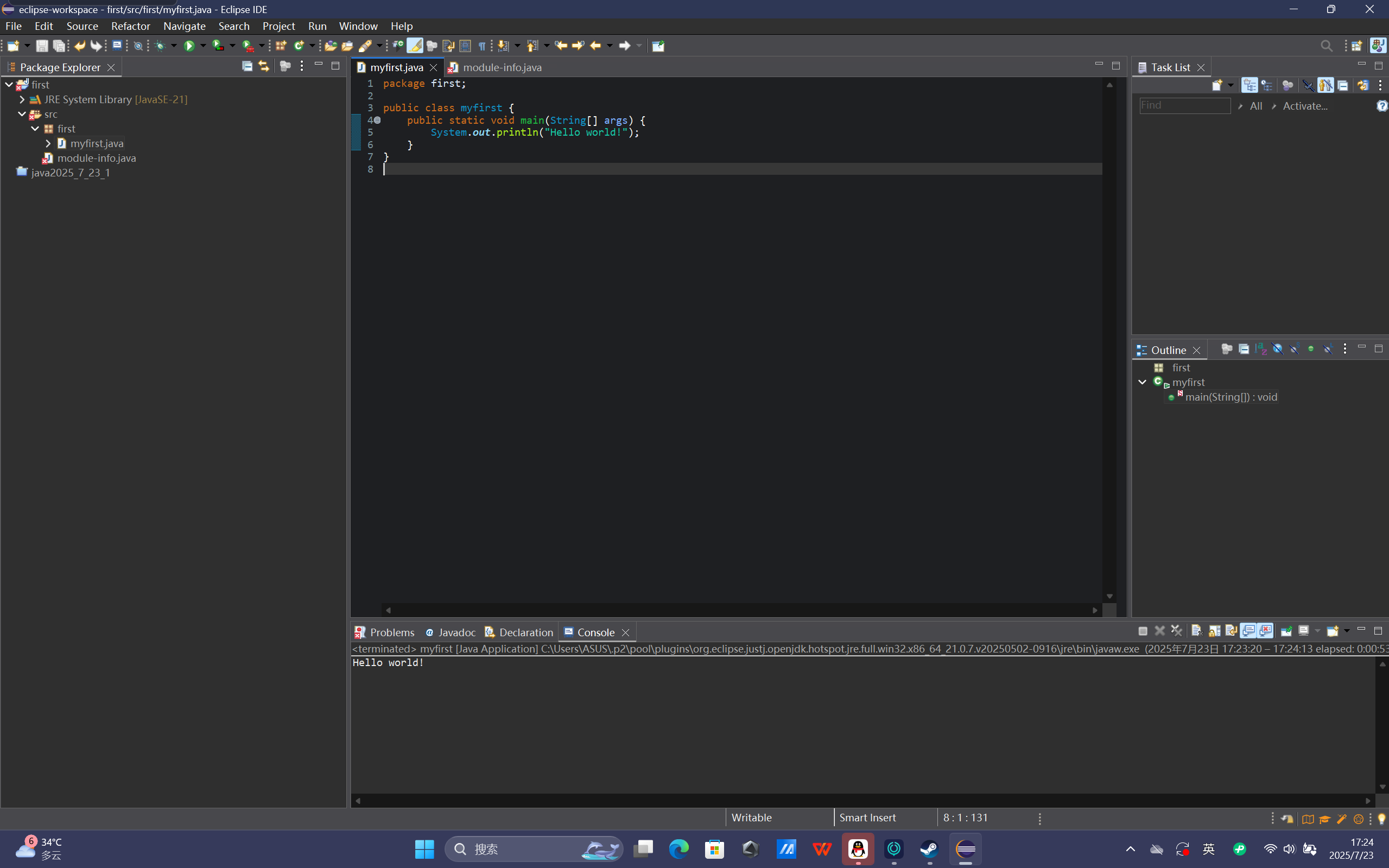Toggle Link with Editor in Package Explorer

263,66
